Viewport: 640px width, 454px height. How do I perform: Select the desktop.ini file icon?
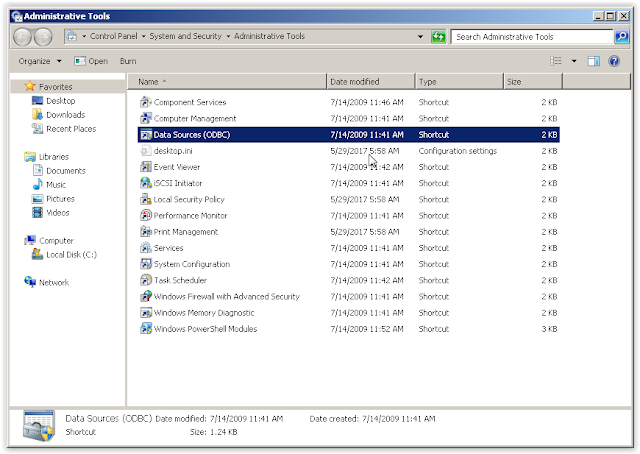146,151
